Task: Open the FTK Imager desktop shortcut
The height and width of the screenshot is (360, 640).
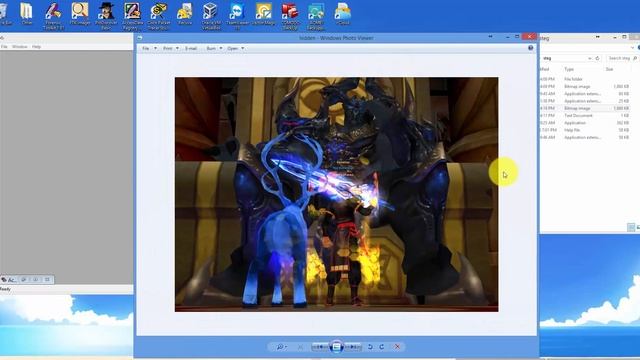Action: [x=80, y=14]
